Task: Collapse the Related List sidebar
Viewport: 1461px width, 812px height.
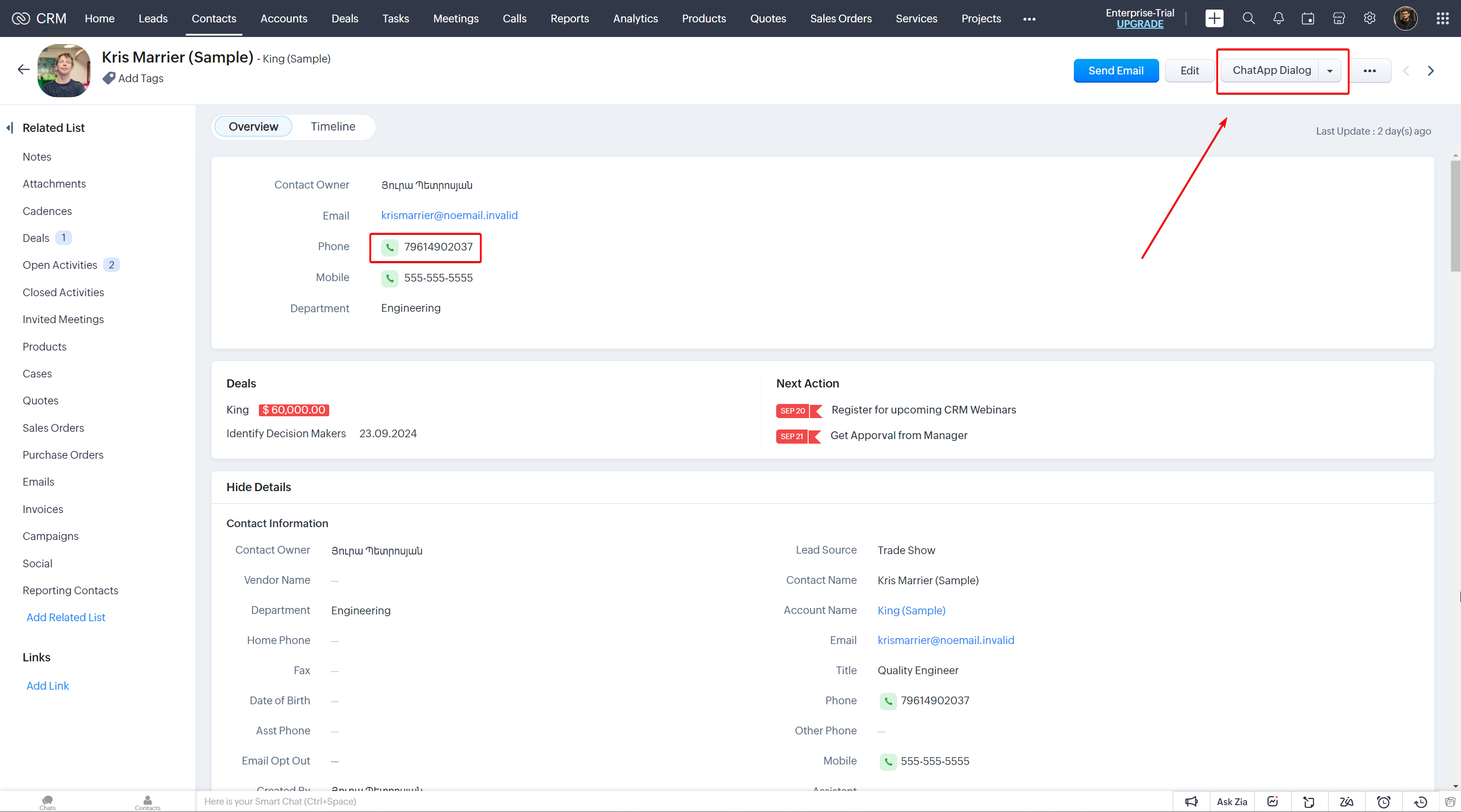Action: coord(10,128)
